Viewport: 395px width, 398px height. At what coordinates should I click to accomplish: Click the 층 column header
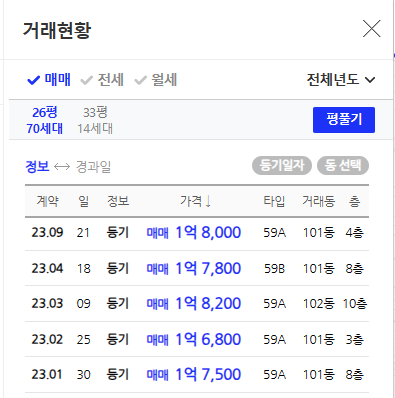[354, 201]
